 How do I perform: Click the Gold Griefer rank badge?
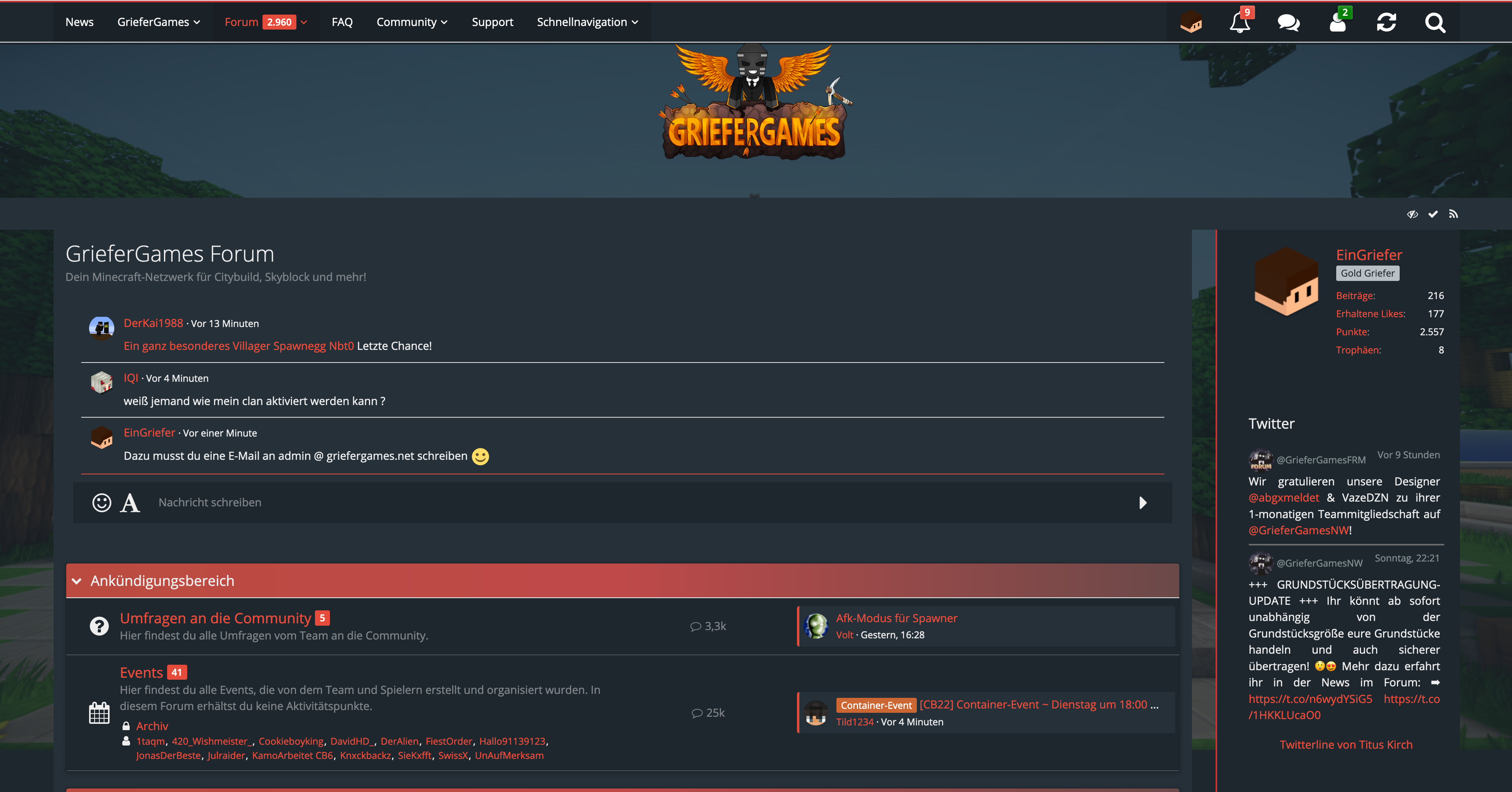(x=1368, y=273)
